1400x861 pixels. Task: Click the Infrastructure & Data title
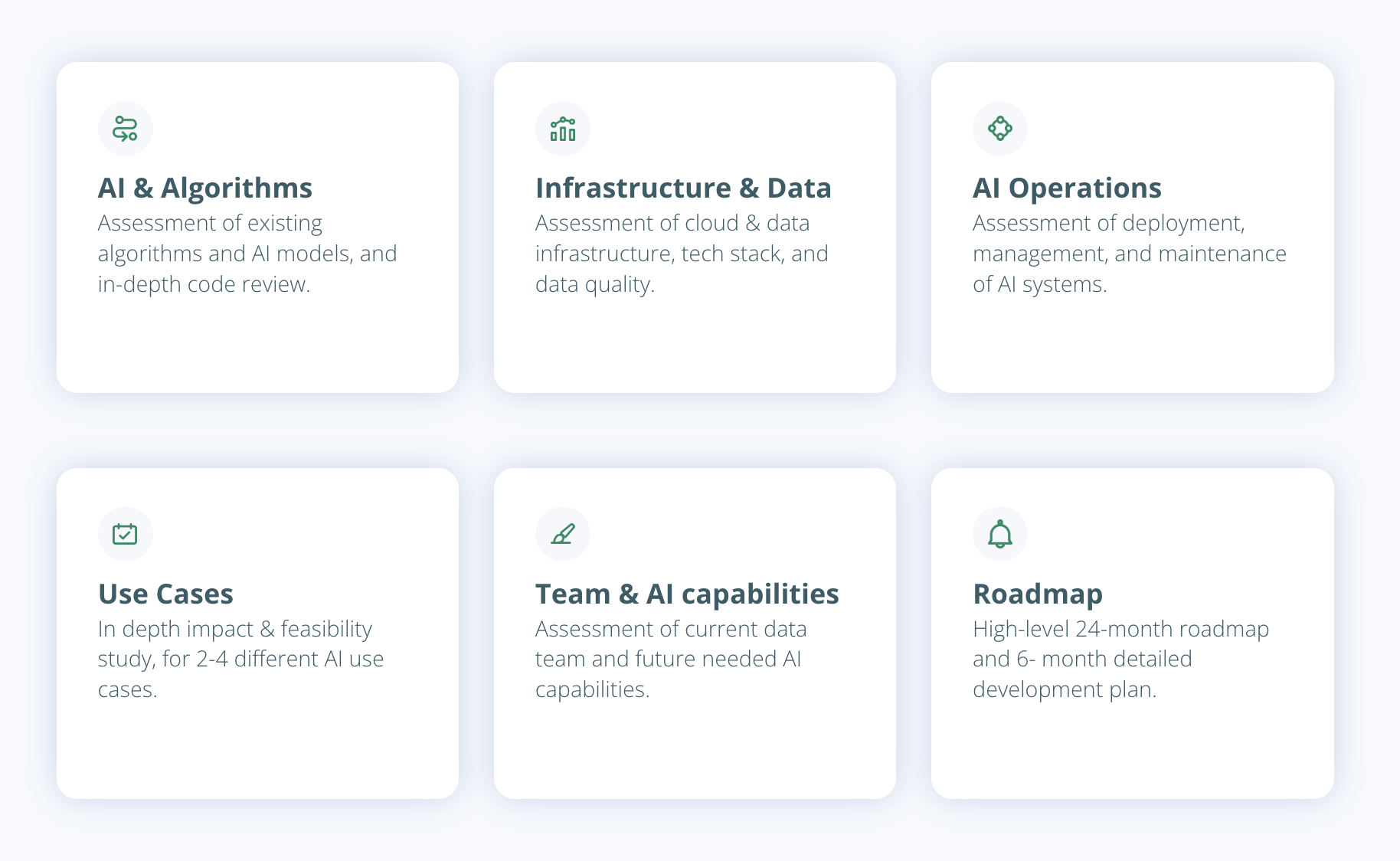pos(682,188)
